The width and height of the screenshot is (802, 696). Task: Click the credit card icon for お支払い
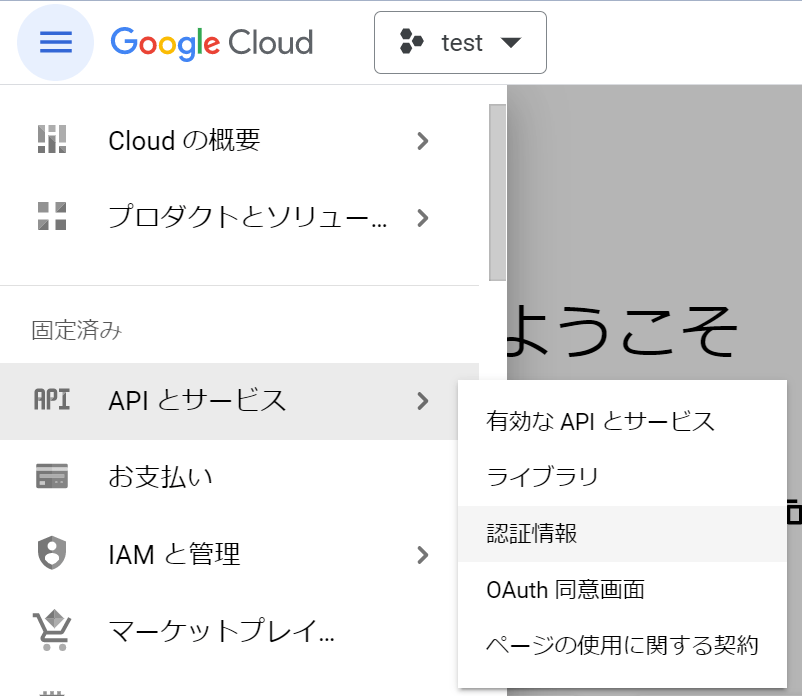click(52, 476)
